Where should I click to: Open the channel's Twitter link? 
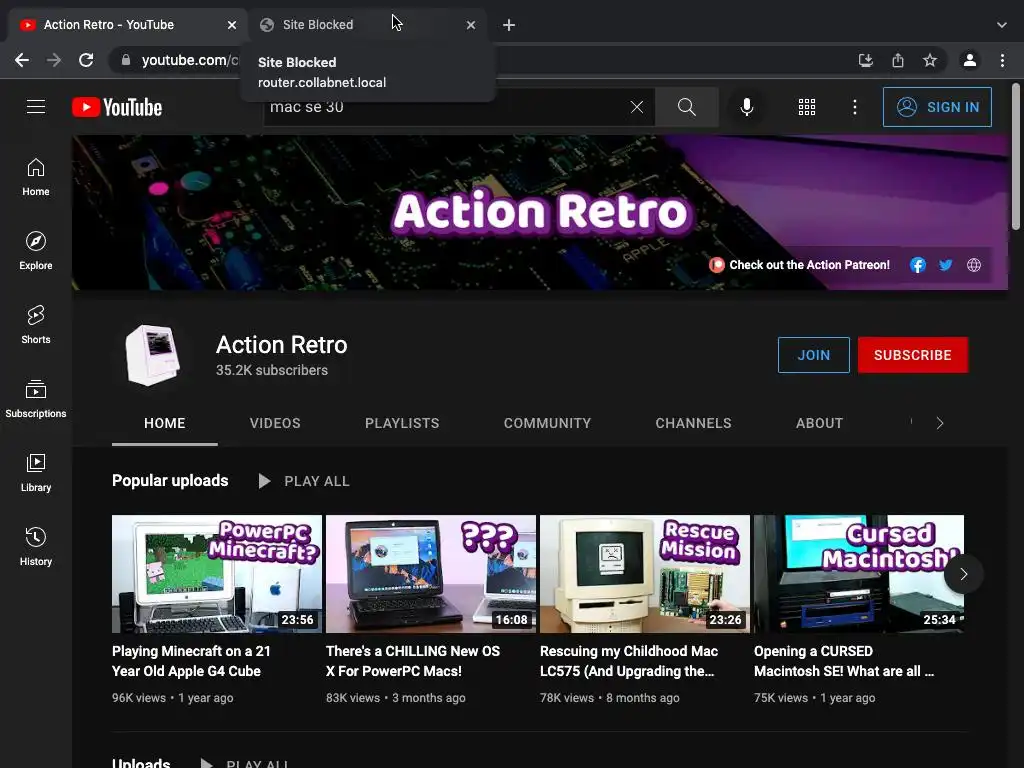coord(946,264)
